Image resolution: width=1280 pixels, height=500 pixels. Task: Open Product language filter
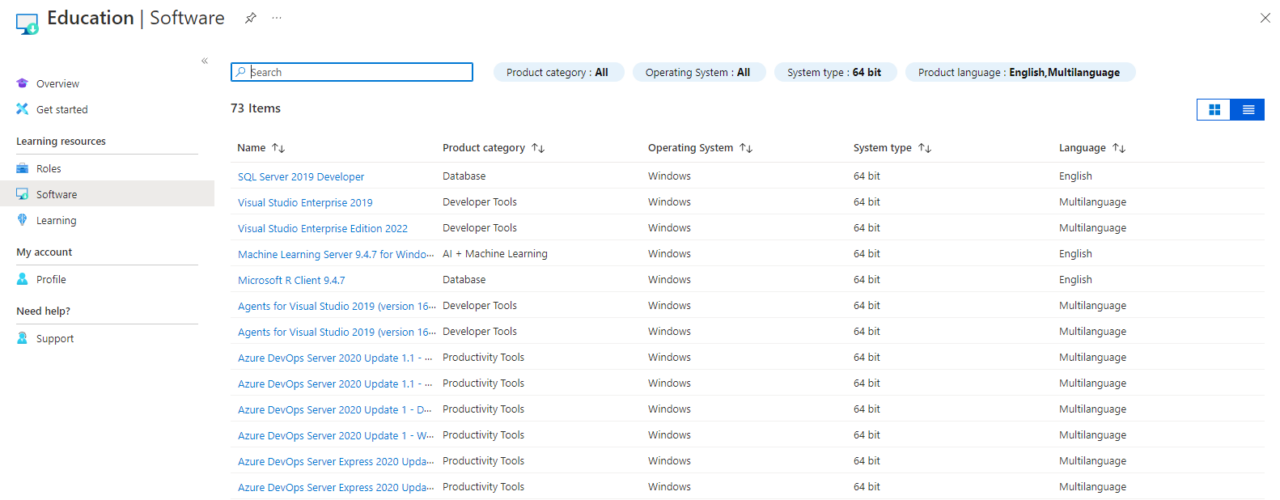click(x=1020, y=72)
